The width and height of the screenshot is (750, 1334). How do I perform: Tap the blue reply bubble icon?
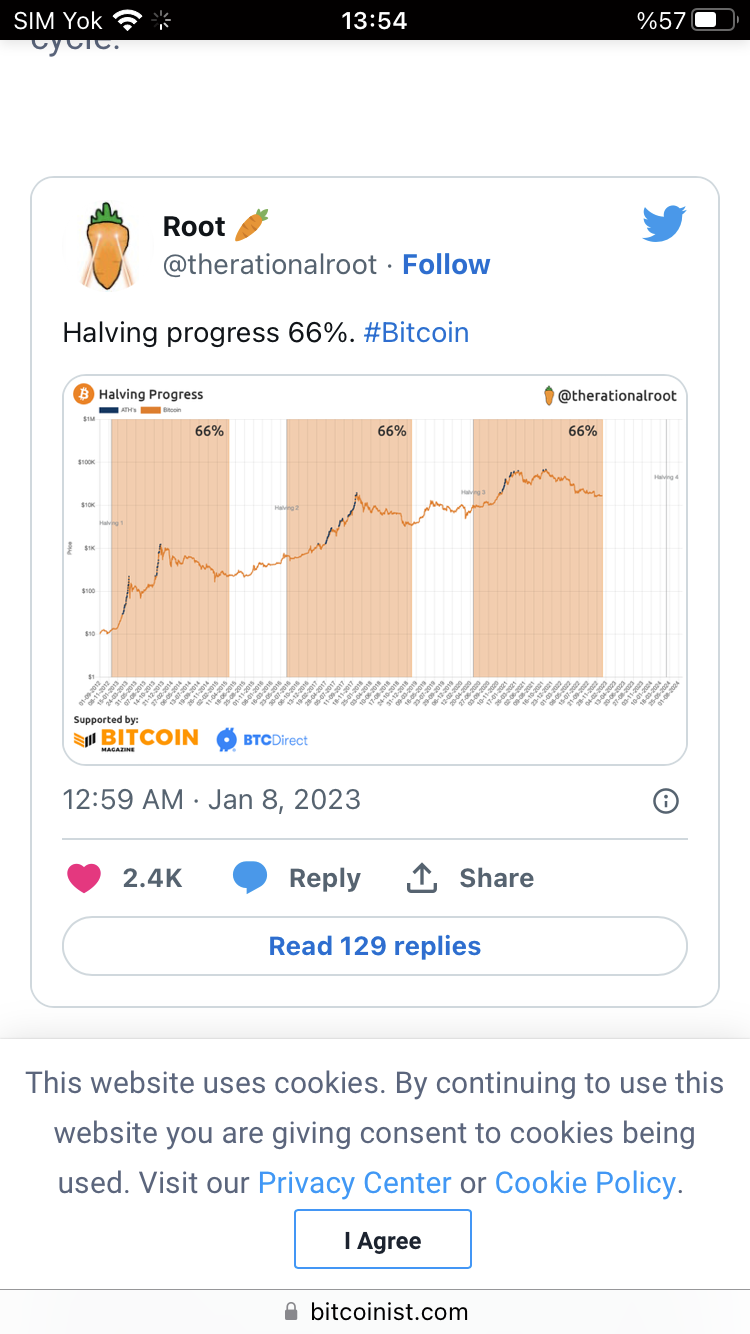(250, 878)
